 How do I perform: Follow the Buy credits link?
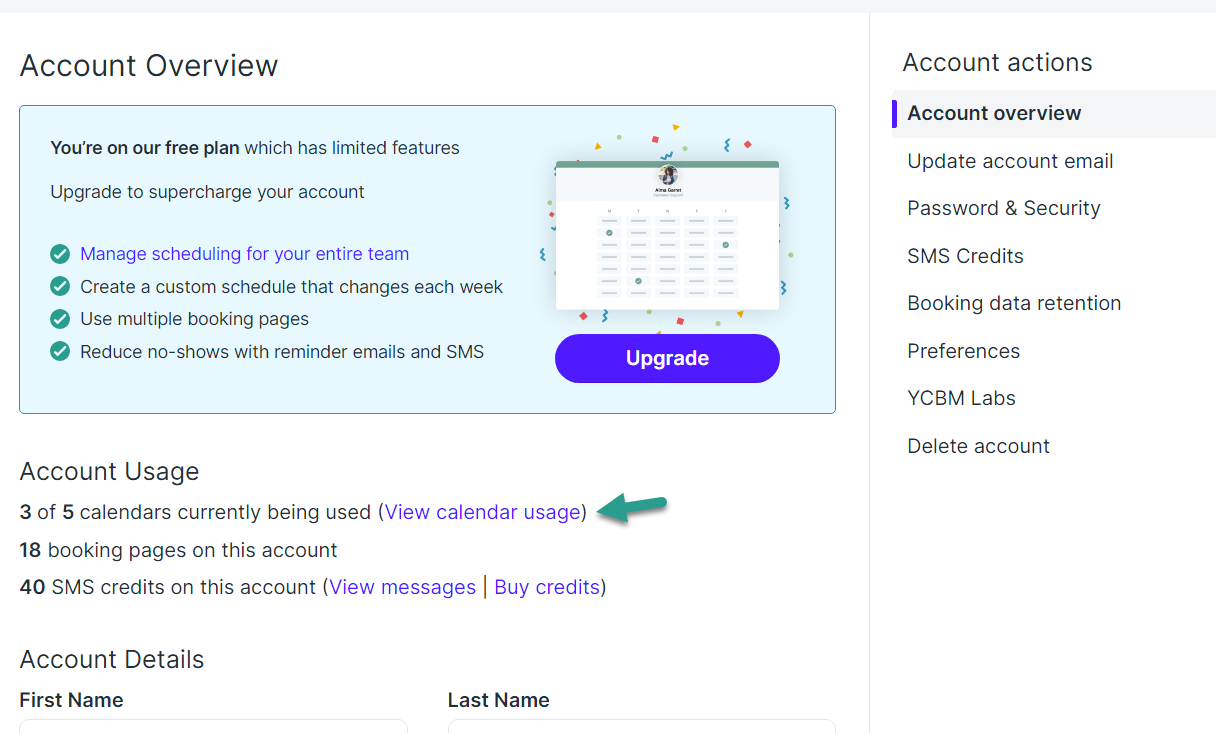pos(547,587)
